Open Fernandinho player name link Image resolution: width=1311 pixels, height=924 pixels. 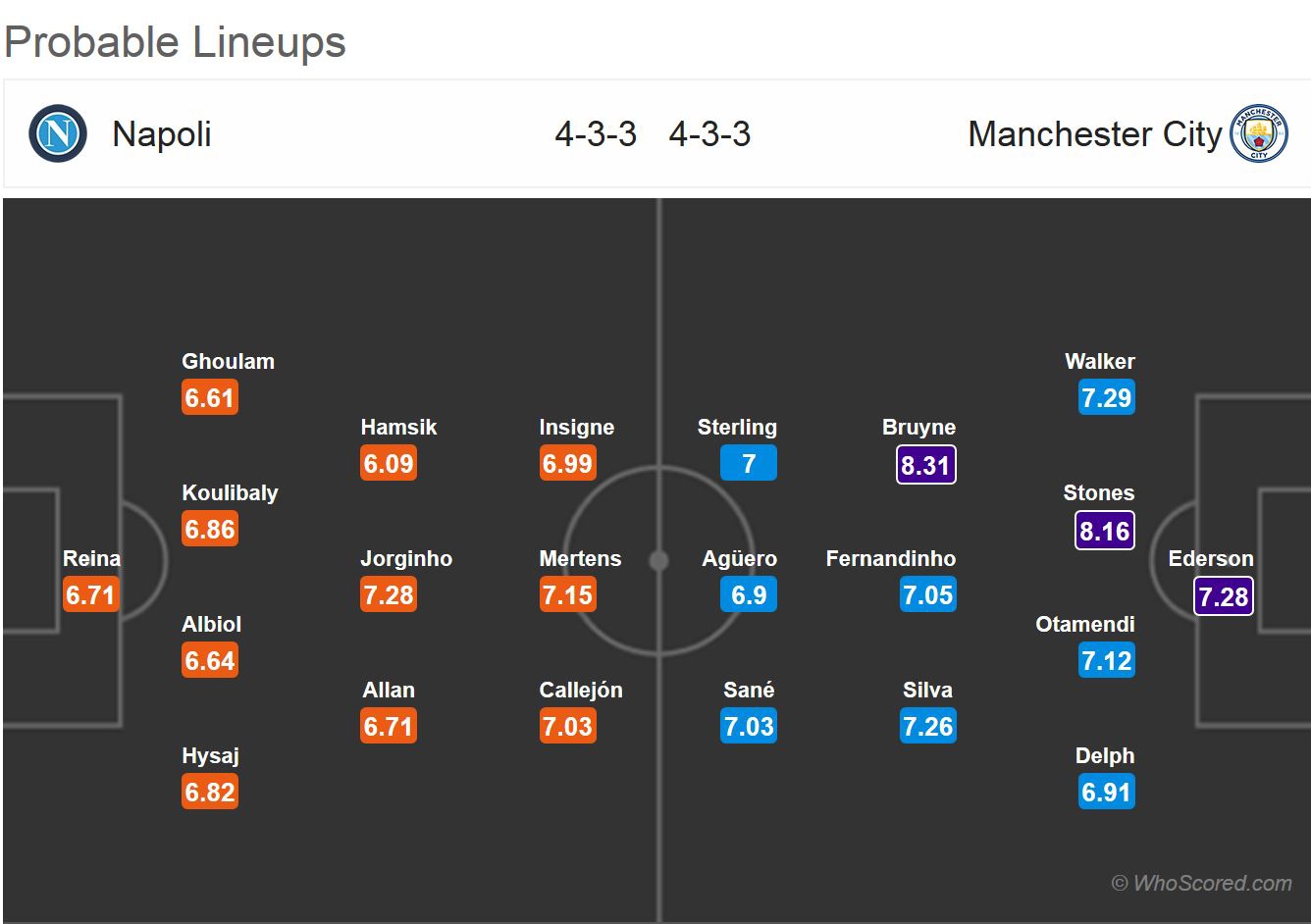pos(890,558)
